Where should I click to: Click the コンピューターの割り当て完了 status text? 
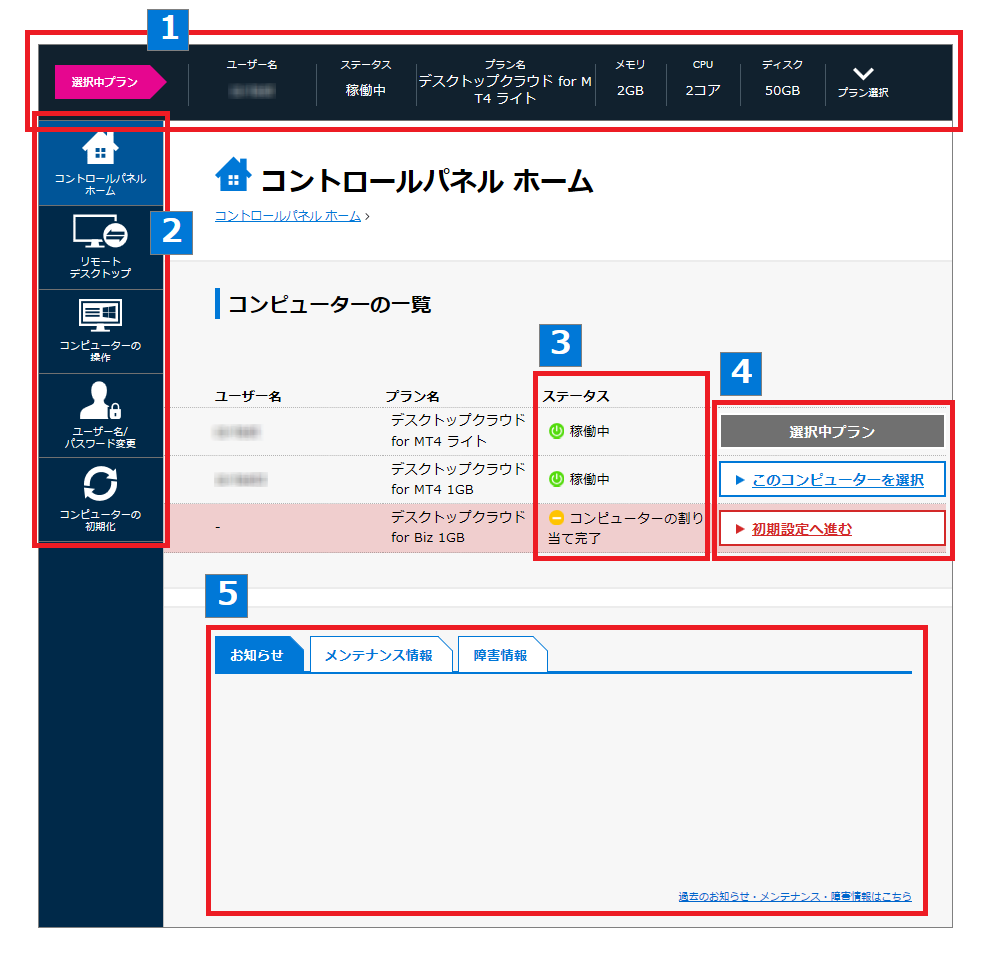[x=626, y=528]
